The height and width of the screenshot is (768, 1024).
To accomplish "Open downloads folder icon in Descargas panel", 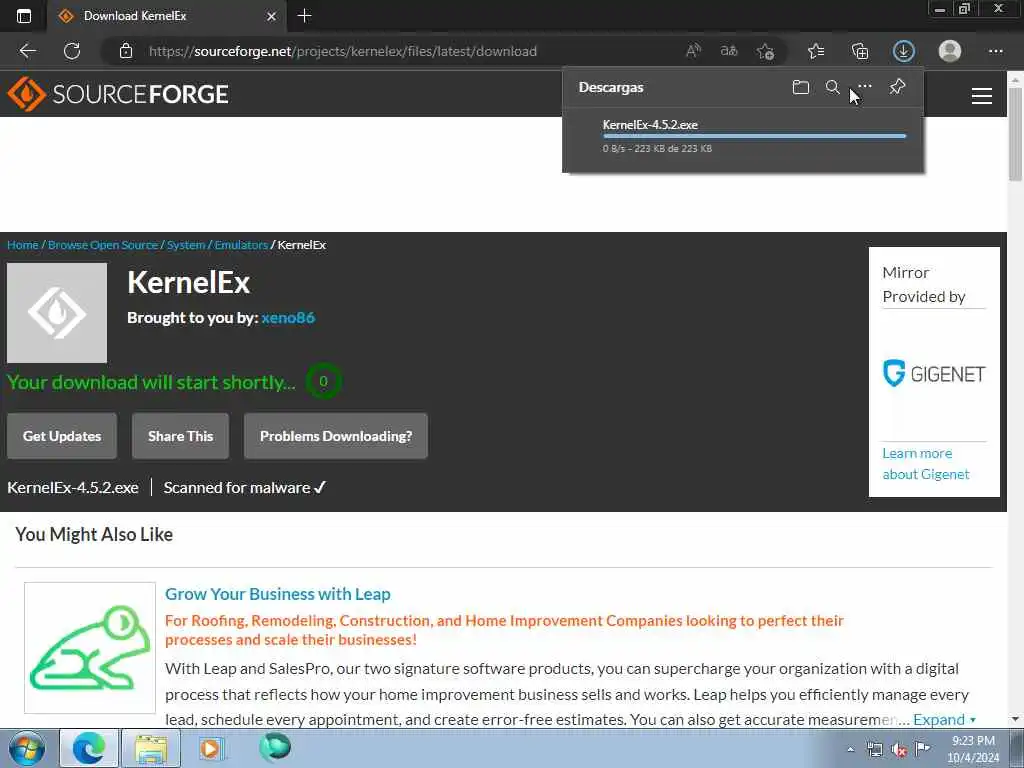I will (801, 87).
